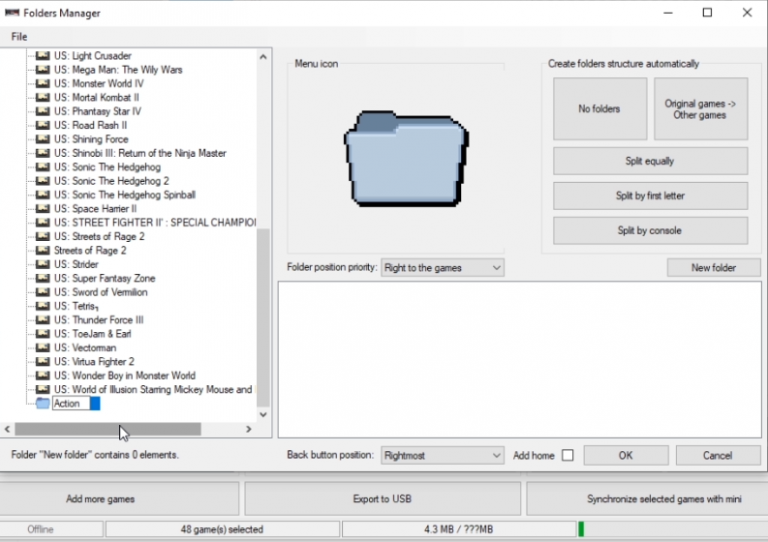768x542 pixels.
Task: Click the horizontal scrollbar thumb in tree
Action: coord(108,429)
